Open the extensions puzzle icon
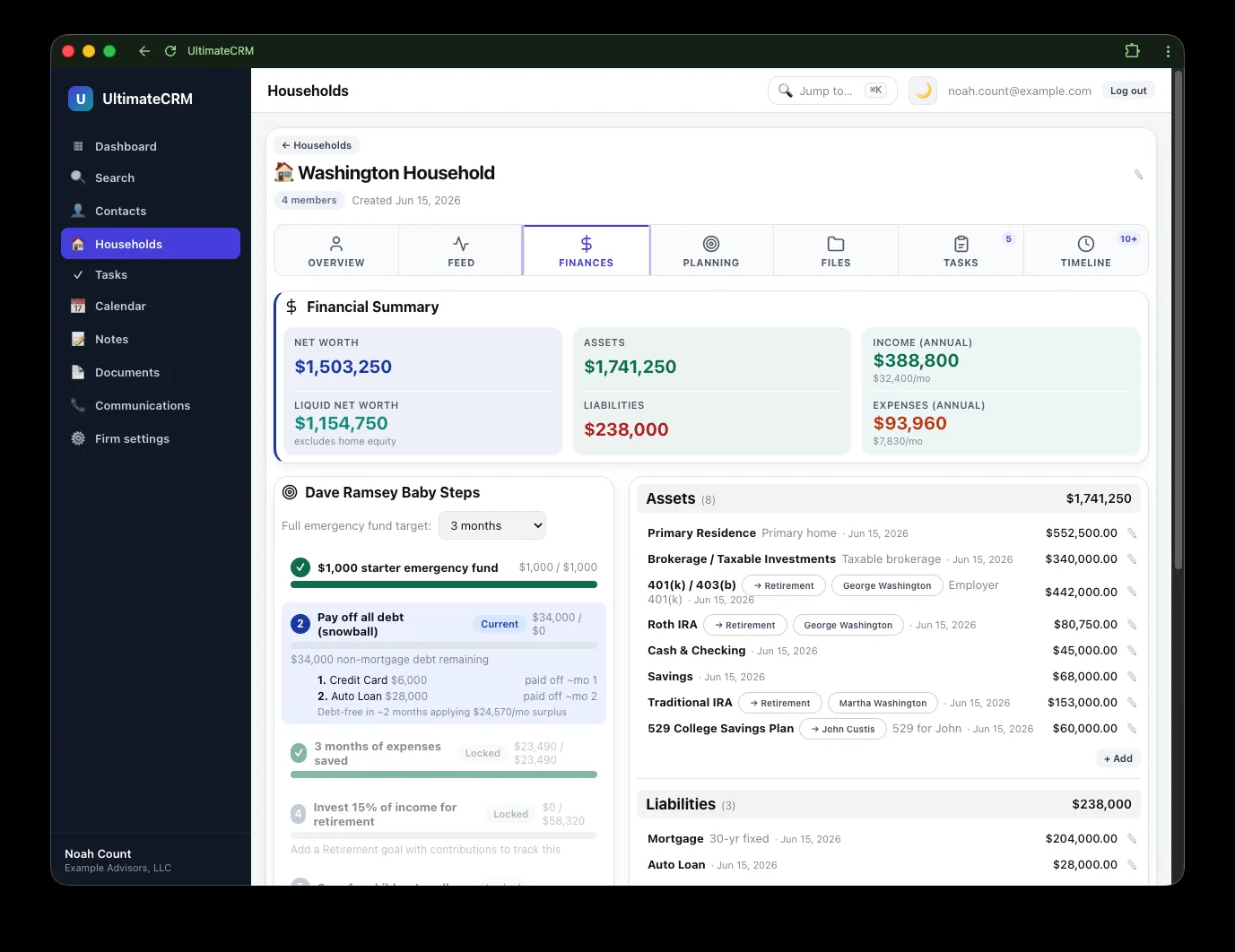Image resolution: width=1235 pixels, height=952 pixels. pyautogui.click(x=1132, y=51)
